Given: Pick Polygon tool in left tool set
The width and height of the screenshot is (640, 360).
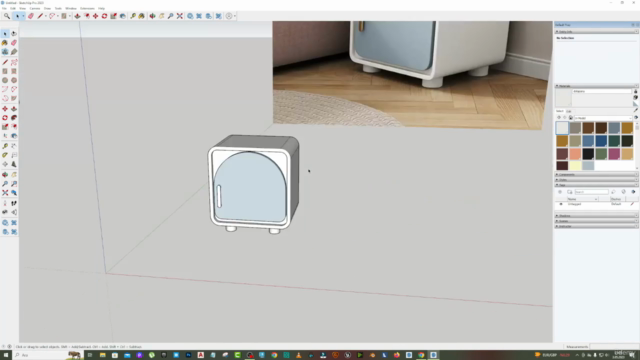Looking at the screenshot, I should click(x=14, y=80).
